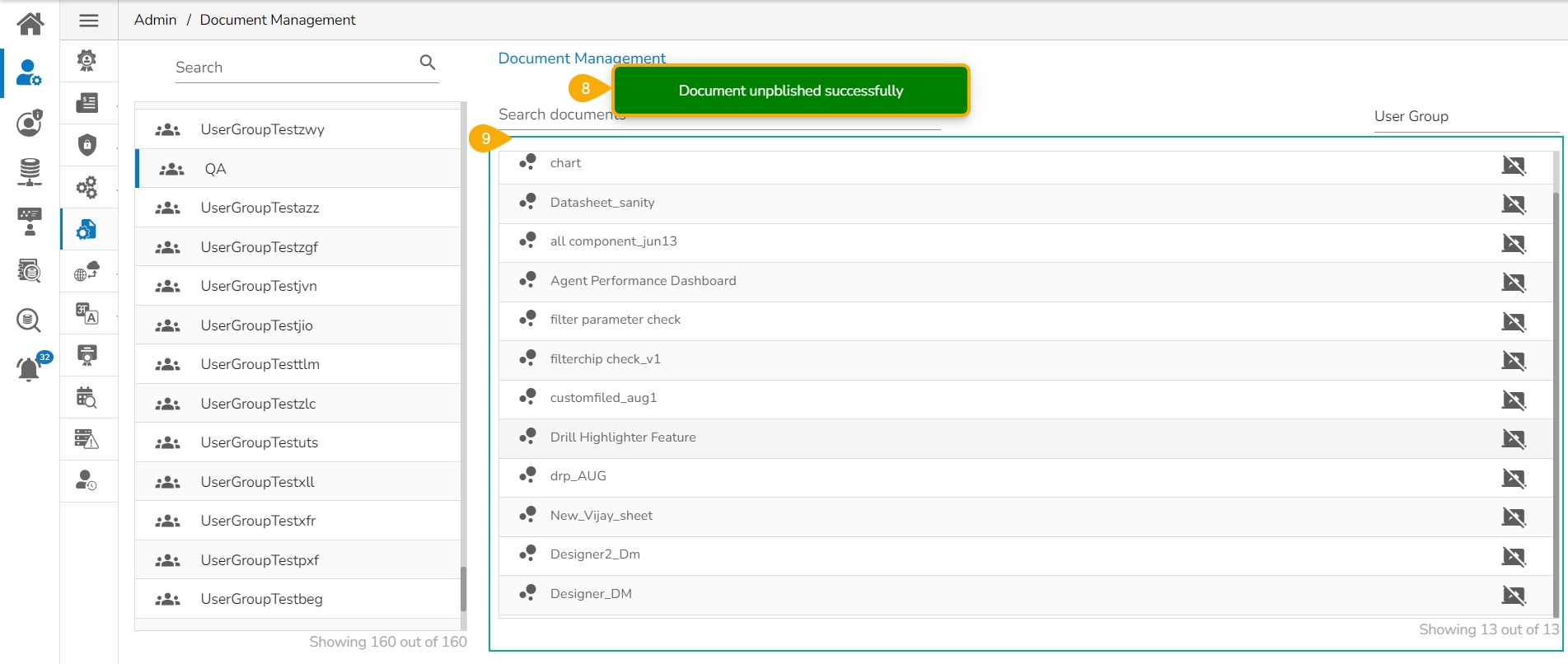This screenshot has height=664, width=1568.
Task: Focus the Search documents field
Action: (718, 115)
